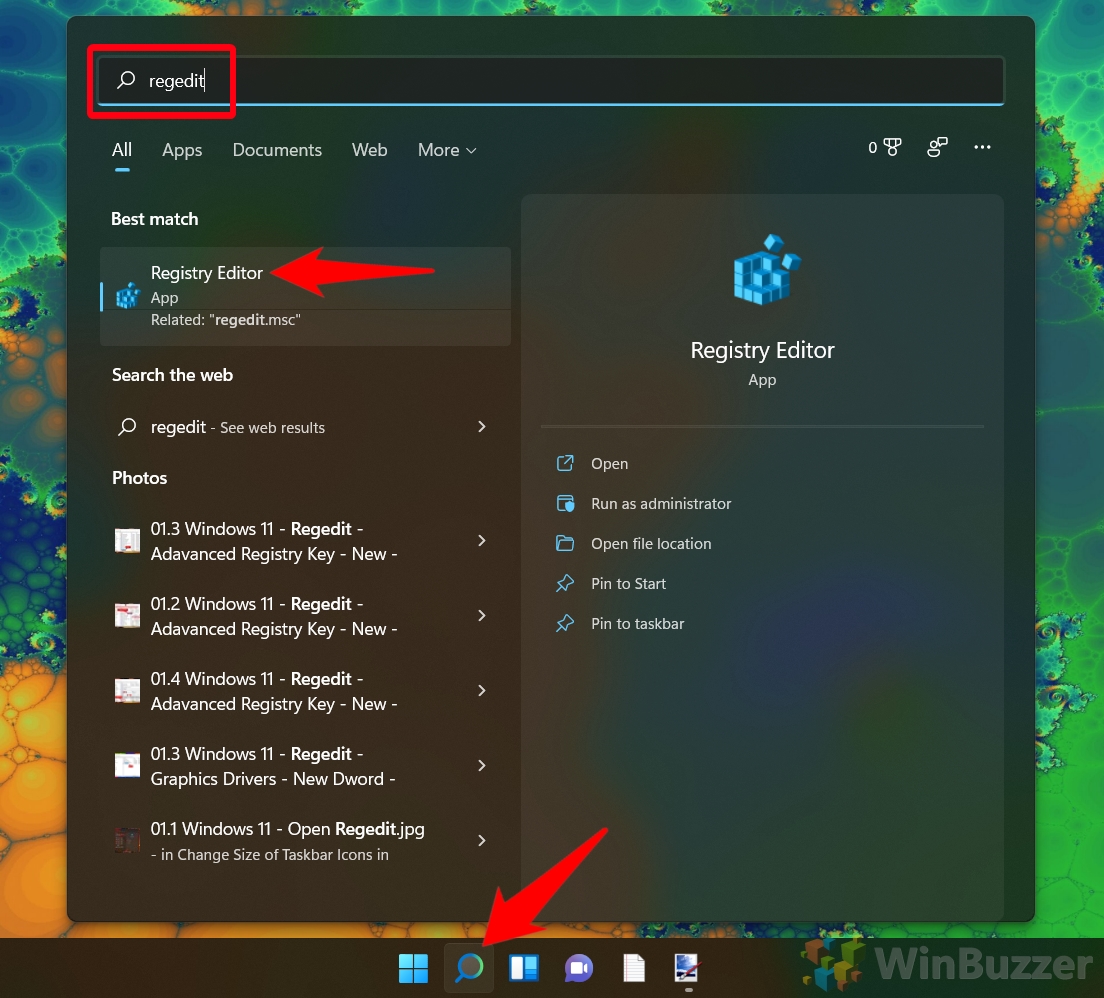Click the Open action's arrow-box icon
Image resolution: width=1104 pixels, height=998 pixels.
tap(565, 463)
